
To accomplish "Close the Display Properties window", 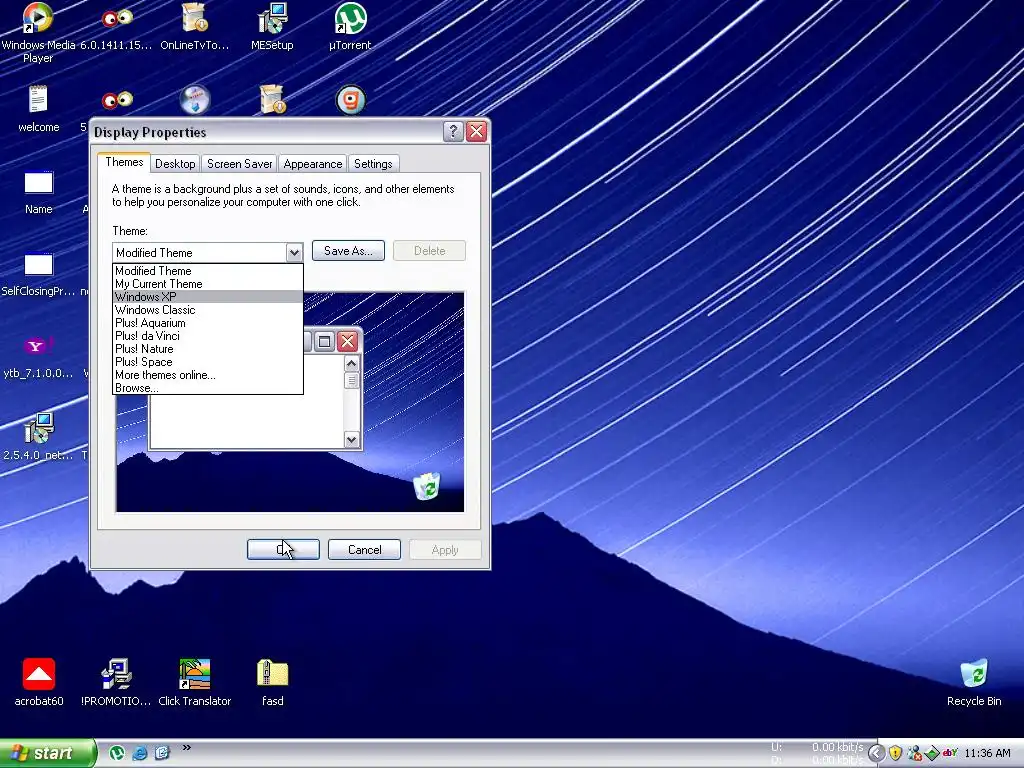I will [x=477, y=131].
